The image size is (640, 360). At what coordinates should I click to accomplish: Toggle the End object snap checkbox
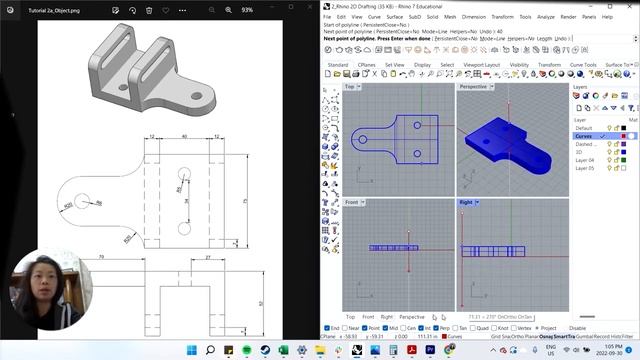327,328
